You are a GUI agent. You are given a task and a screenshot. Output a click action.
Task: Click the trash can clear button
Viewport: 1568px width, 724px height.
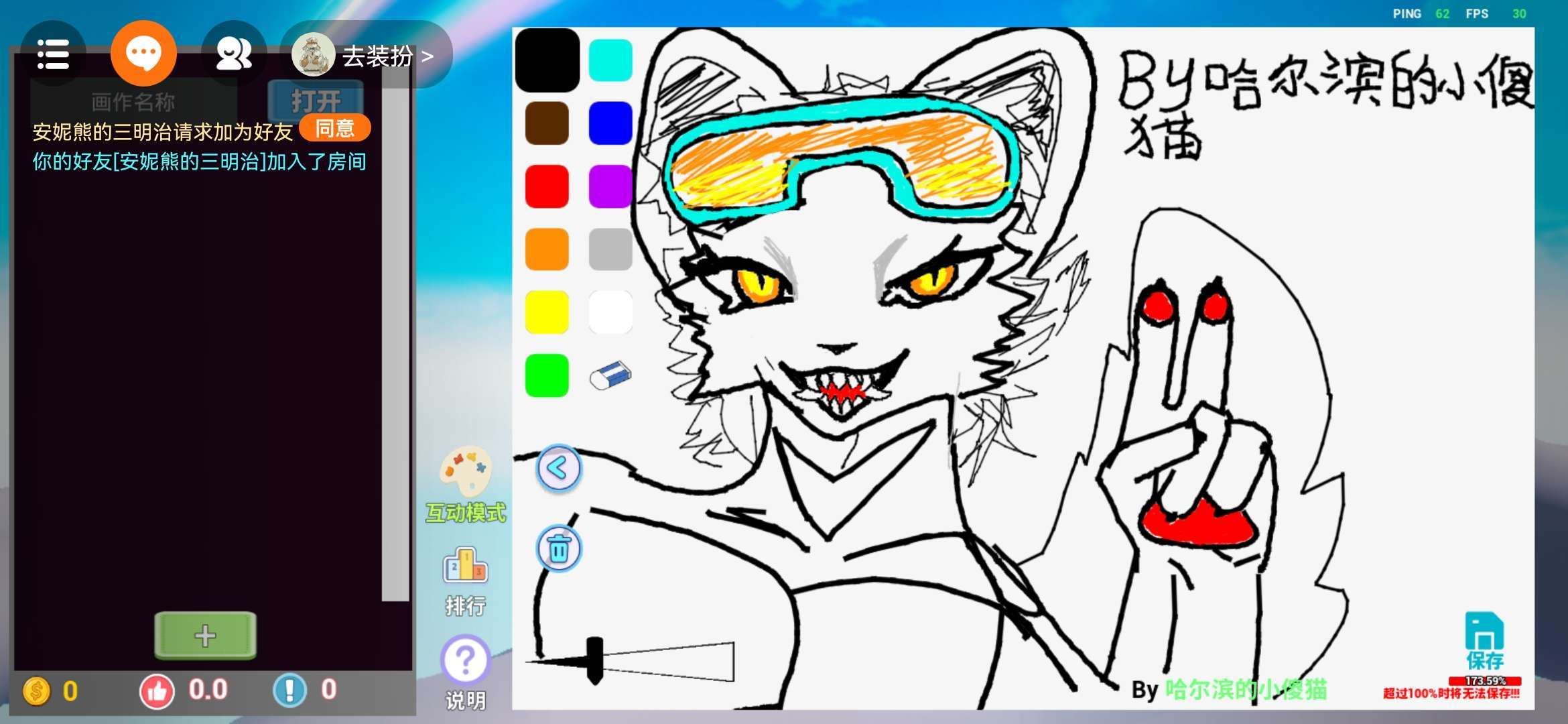[x=559, y=549]
